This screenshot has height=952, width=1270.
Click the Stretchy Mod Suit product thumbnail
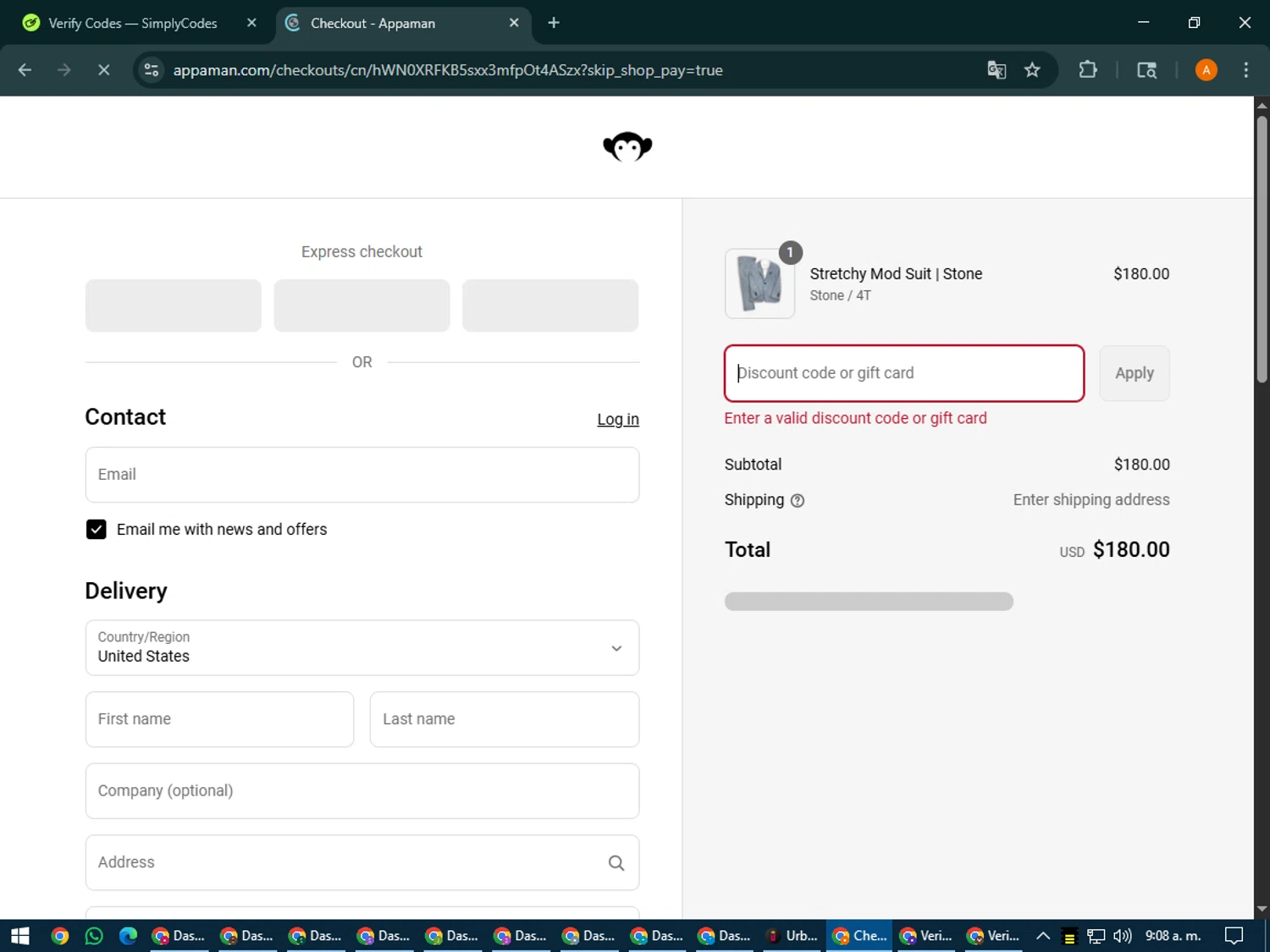(x=759, y=283)
